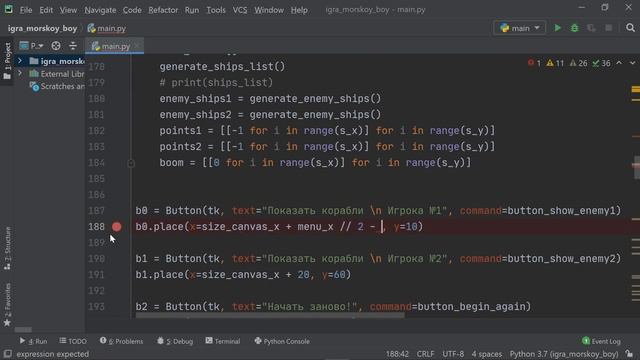Open the Edit menu
Screen dimensions: 640x360
point(46,10)
